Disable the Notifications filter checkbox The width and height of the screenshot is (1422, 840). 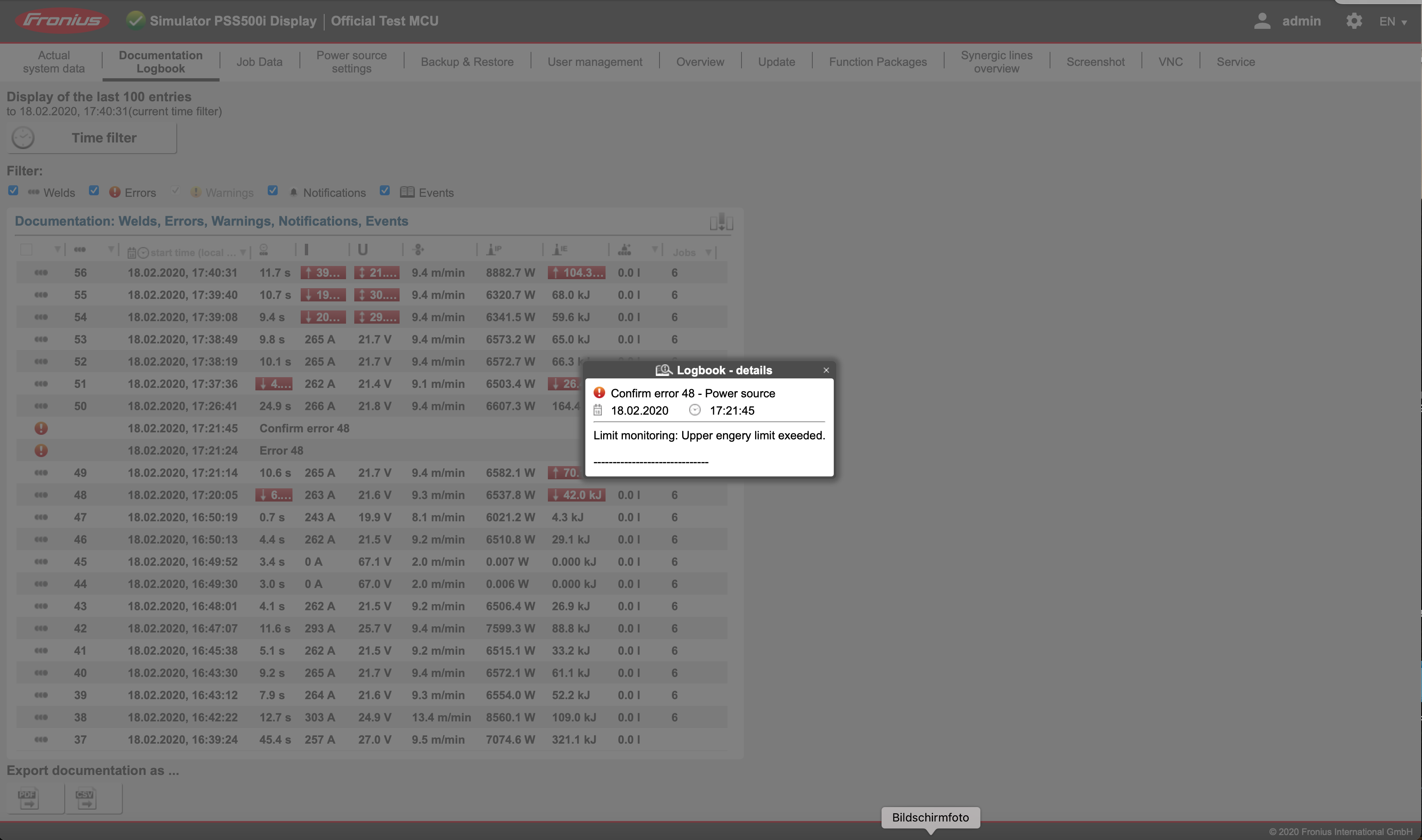click(273, 190)
